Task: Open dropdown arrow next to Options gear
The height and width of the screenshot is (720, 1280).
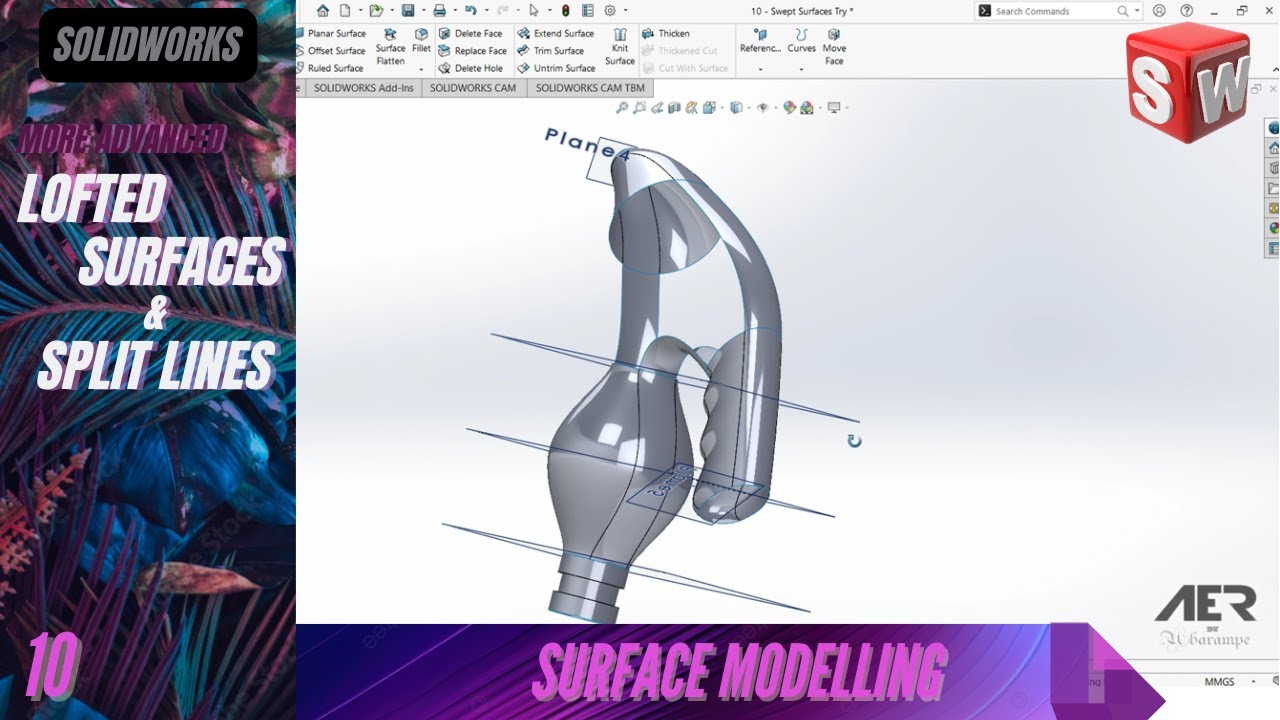Action: point(625,11)
